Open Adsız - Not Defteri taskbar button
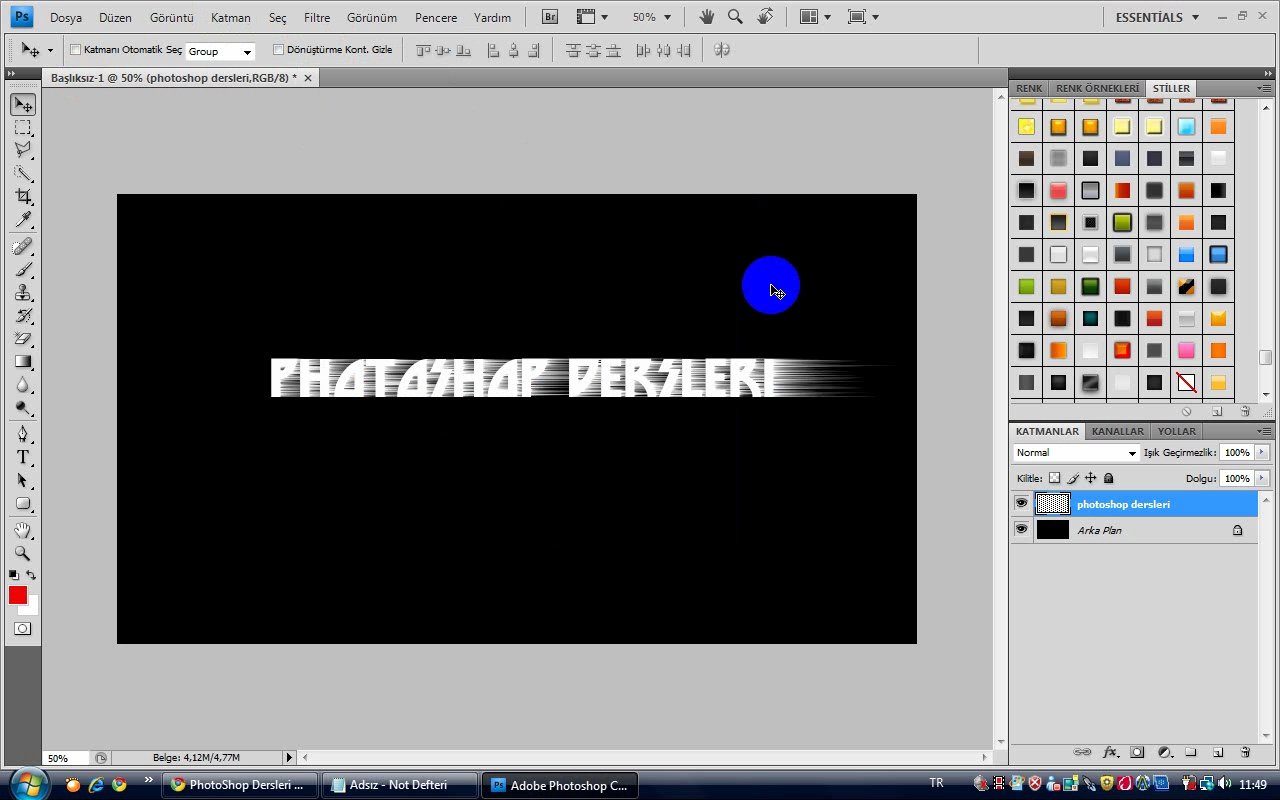The height and width of the screenshot is (800, 1280). tap(400, 785)
